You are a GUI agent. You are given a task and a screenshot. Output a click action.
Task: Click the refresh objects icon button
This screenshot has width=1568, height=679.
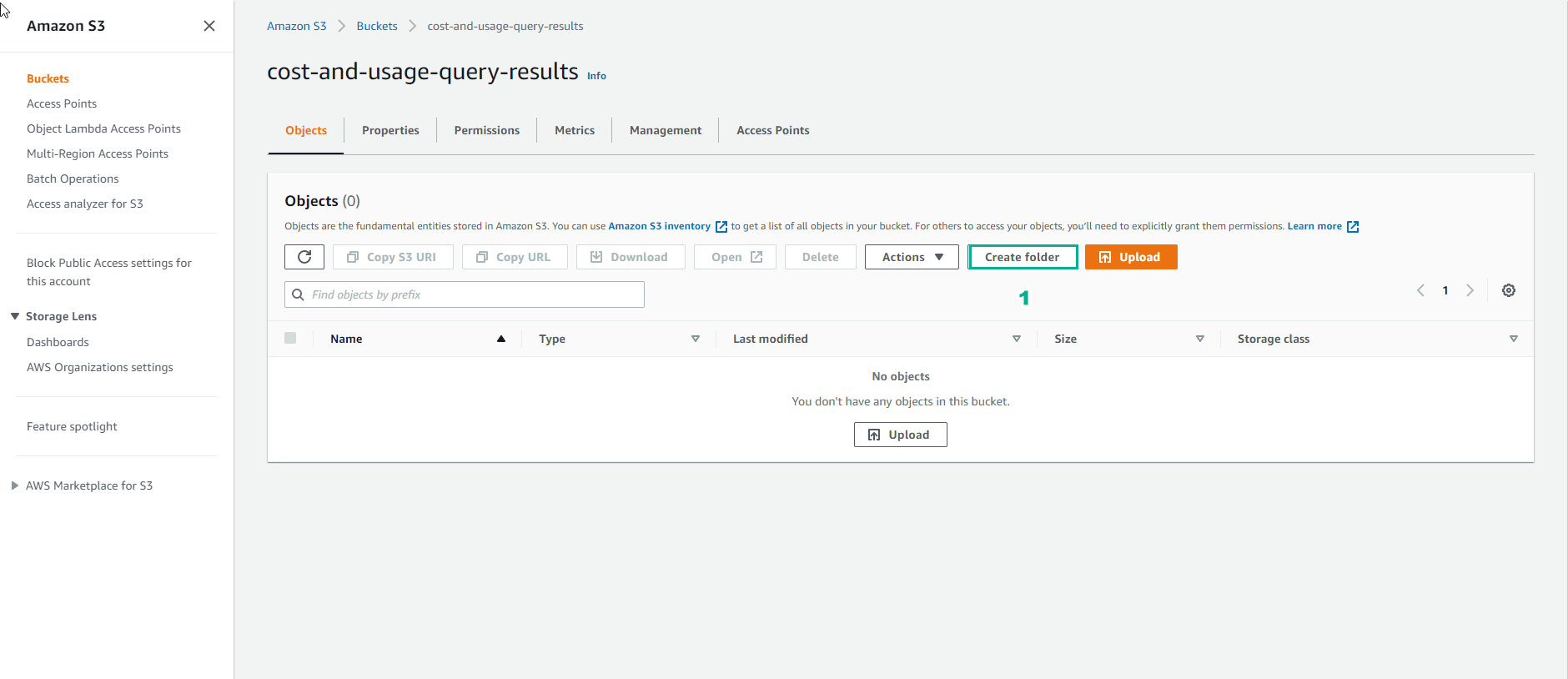pos(304,257)
